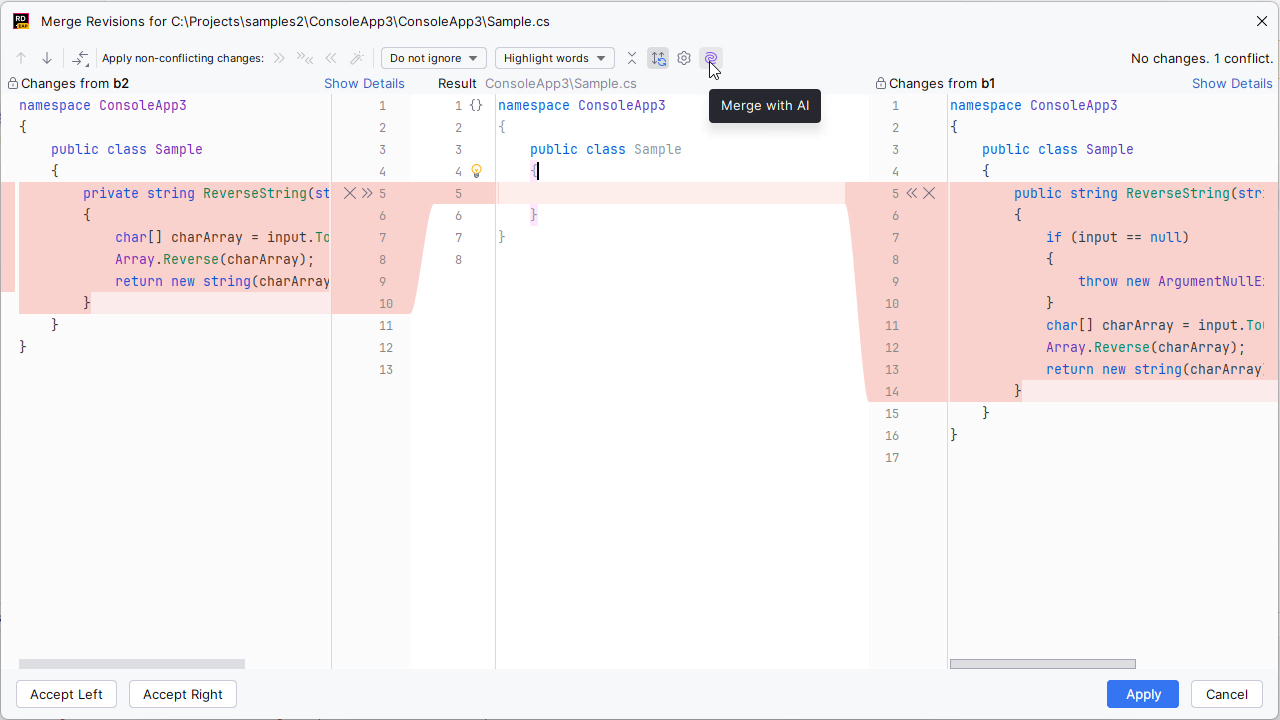Ignore the left b2 change with X
1280x720 pixels.
(x=349, y=193)
